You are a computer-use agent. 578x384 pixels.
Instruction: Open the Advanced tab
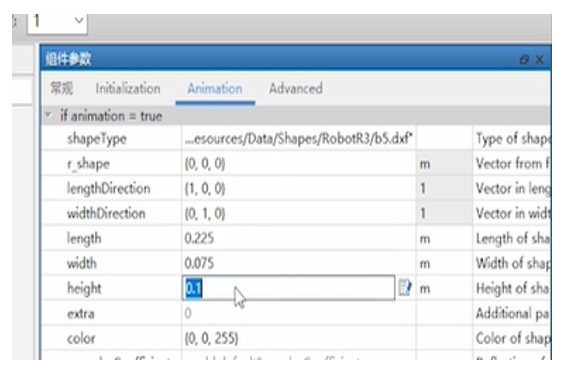click(296, 88)
